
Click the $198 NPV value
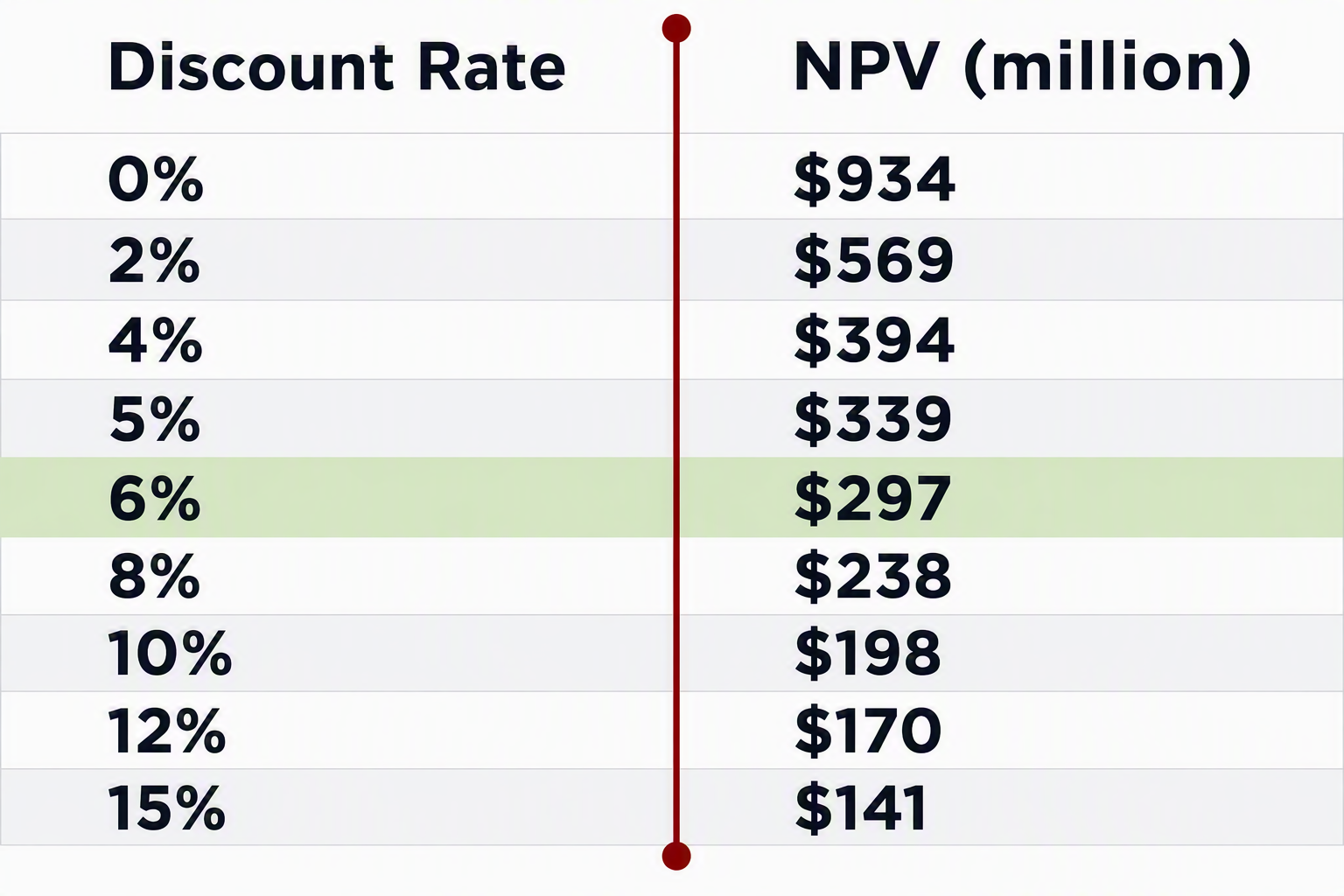coord(868,653)
